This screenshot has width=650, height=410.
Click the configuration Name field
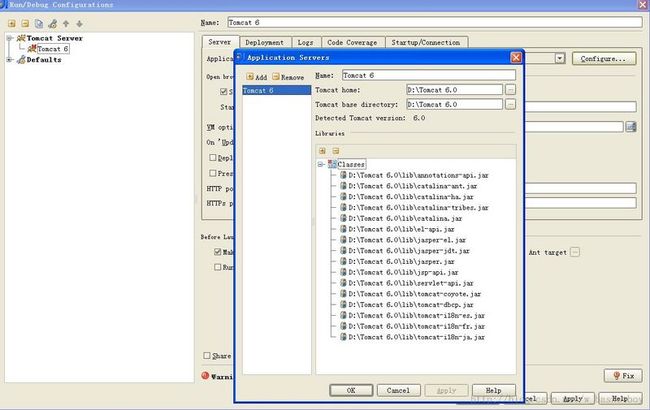click(435, 22)
